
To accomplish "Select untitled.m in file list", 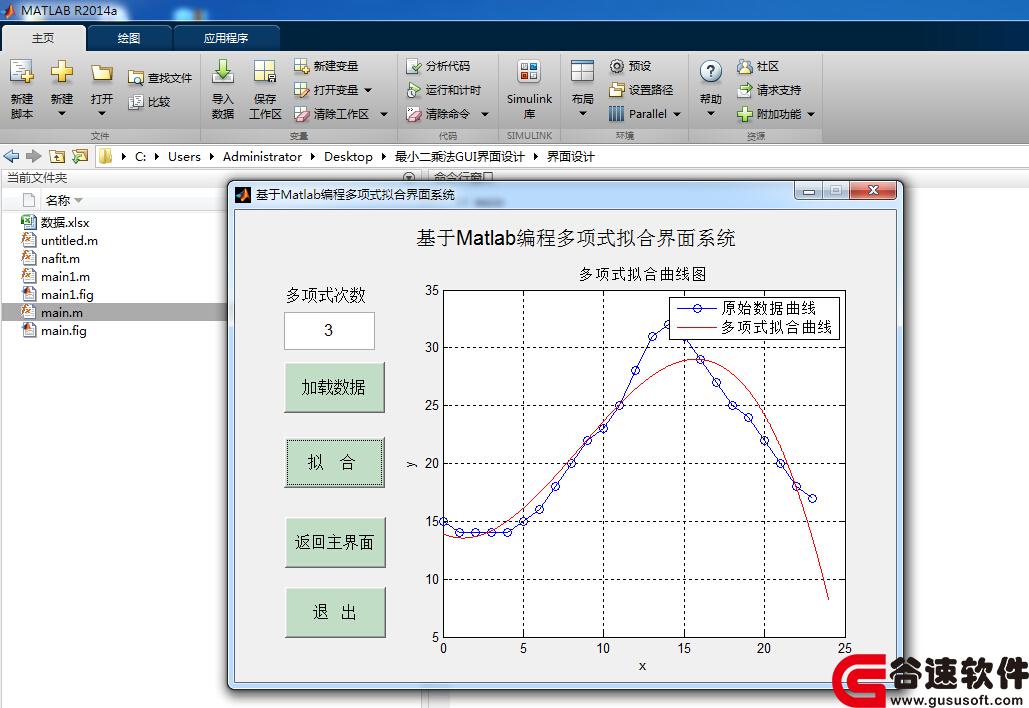I will [69, 240].
